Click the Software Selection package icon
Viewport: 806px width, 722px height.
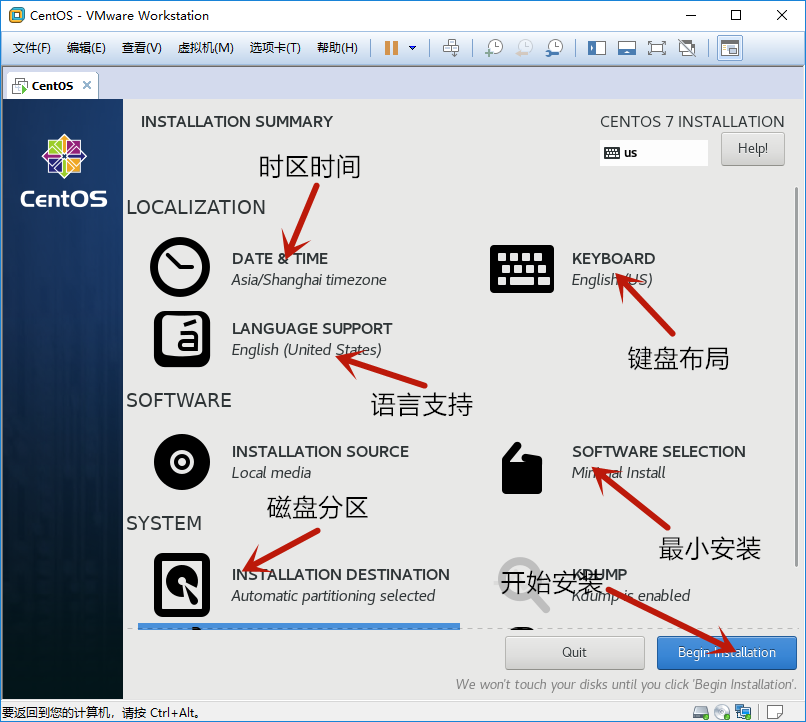522,468
